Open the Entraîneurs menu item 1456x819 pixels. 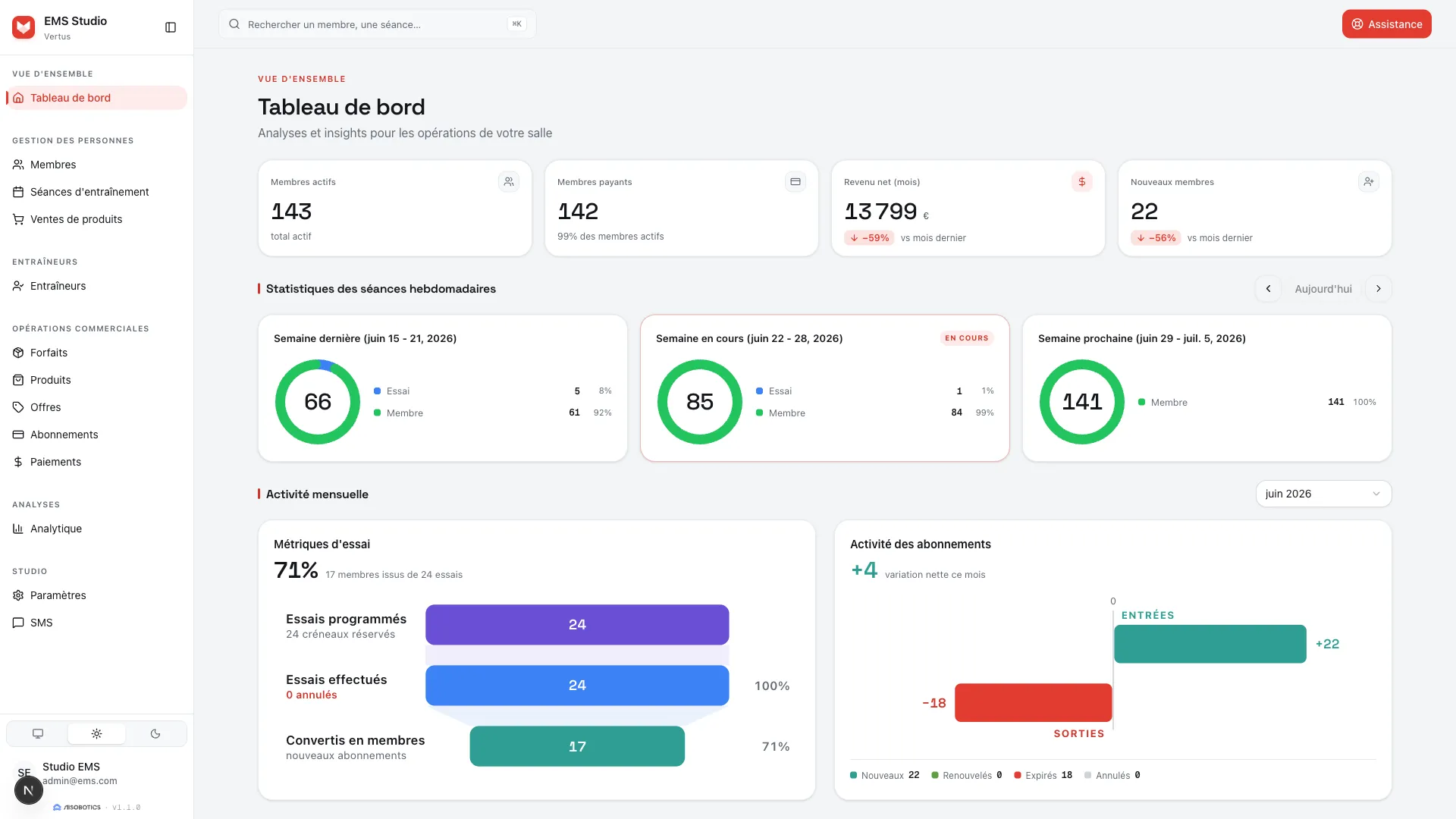pyautogui.click(x=96, y=286)
